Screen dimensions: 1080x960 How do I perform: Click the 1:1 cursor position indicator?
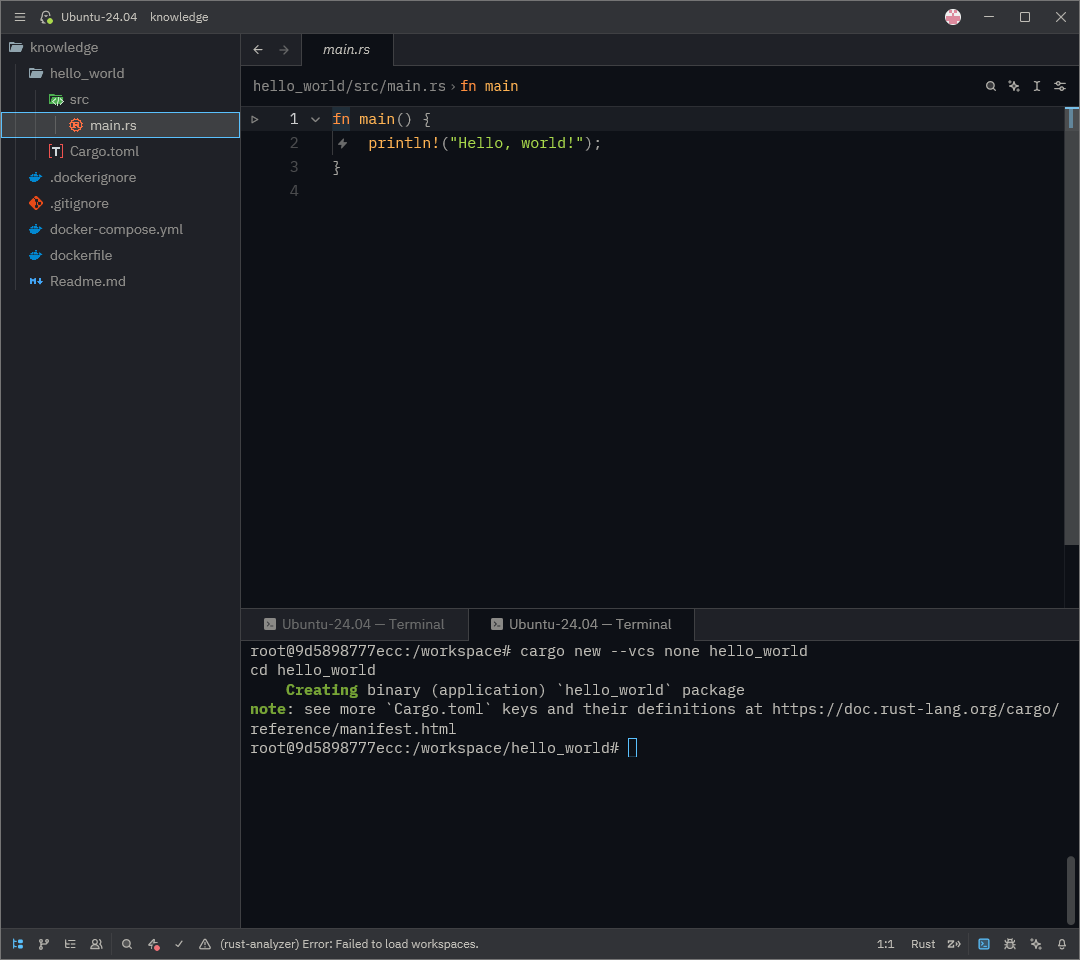click(885, 944)
